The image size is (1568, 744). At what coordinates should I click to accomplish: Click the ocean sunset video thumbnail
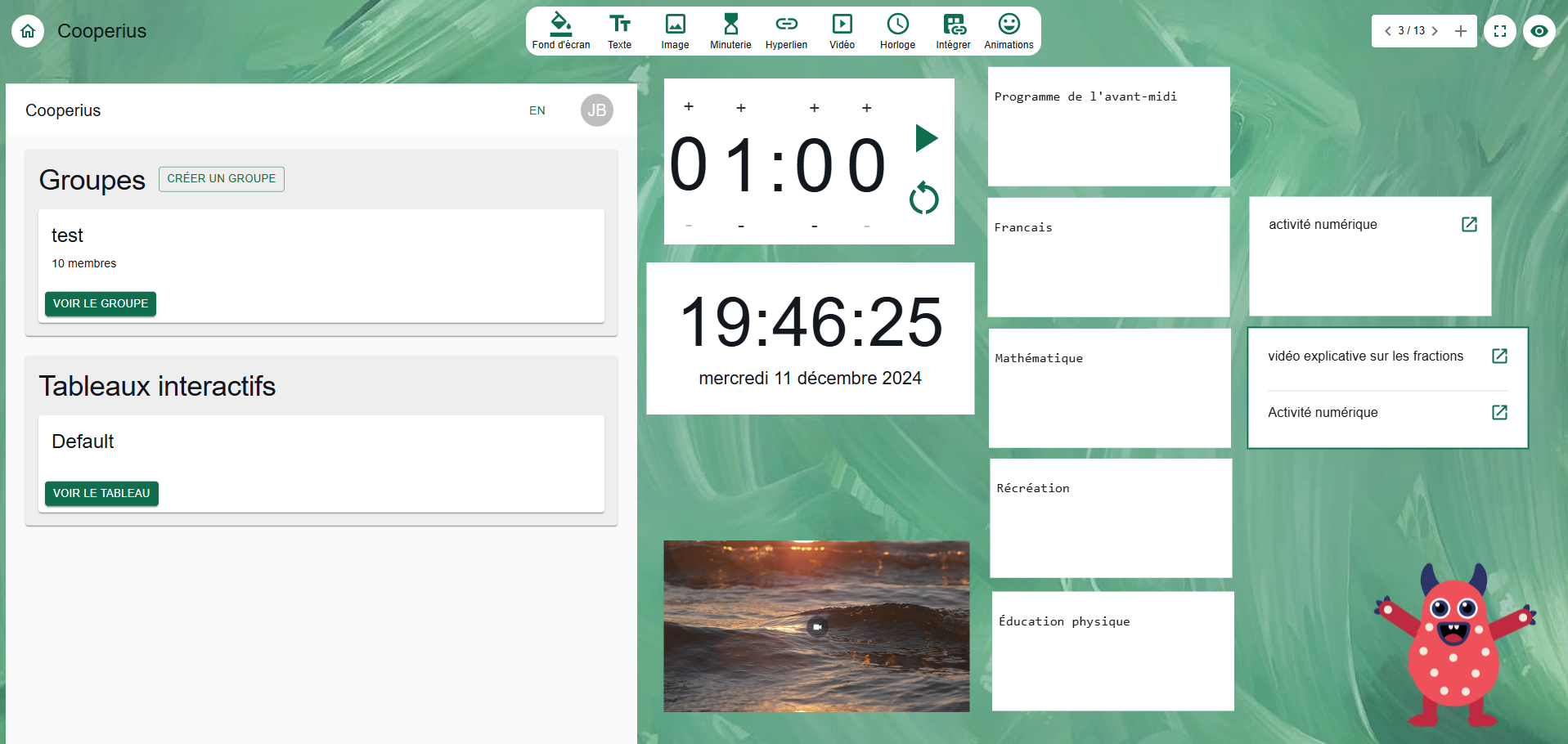(x=816, y=626)
